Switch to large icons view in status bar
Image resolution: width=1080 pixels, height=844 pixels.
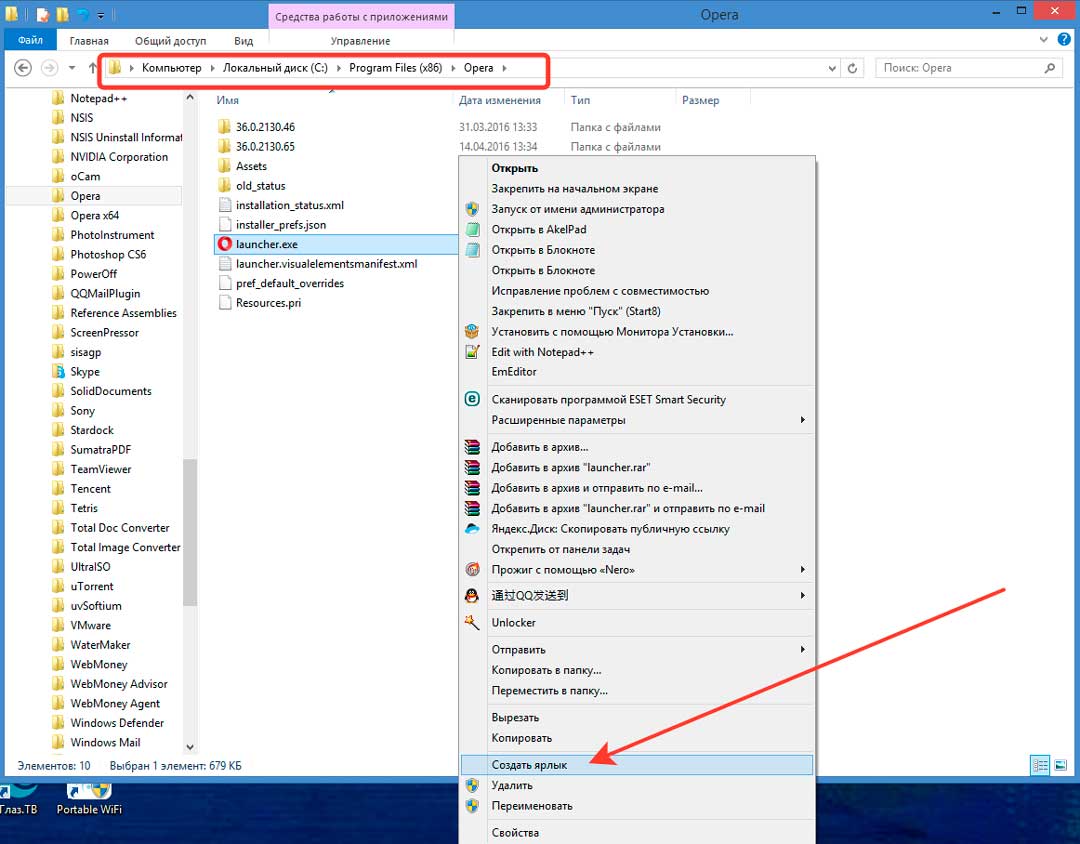pyautogui.click(x=1061, y=765)
